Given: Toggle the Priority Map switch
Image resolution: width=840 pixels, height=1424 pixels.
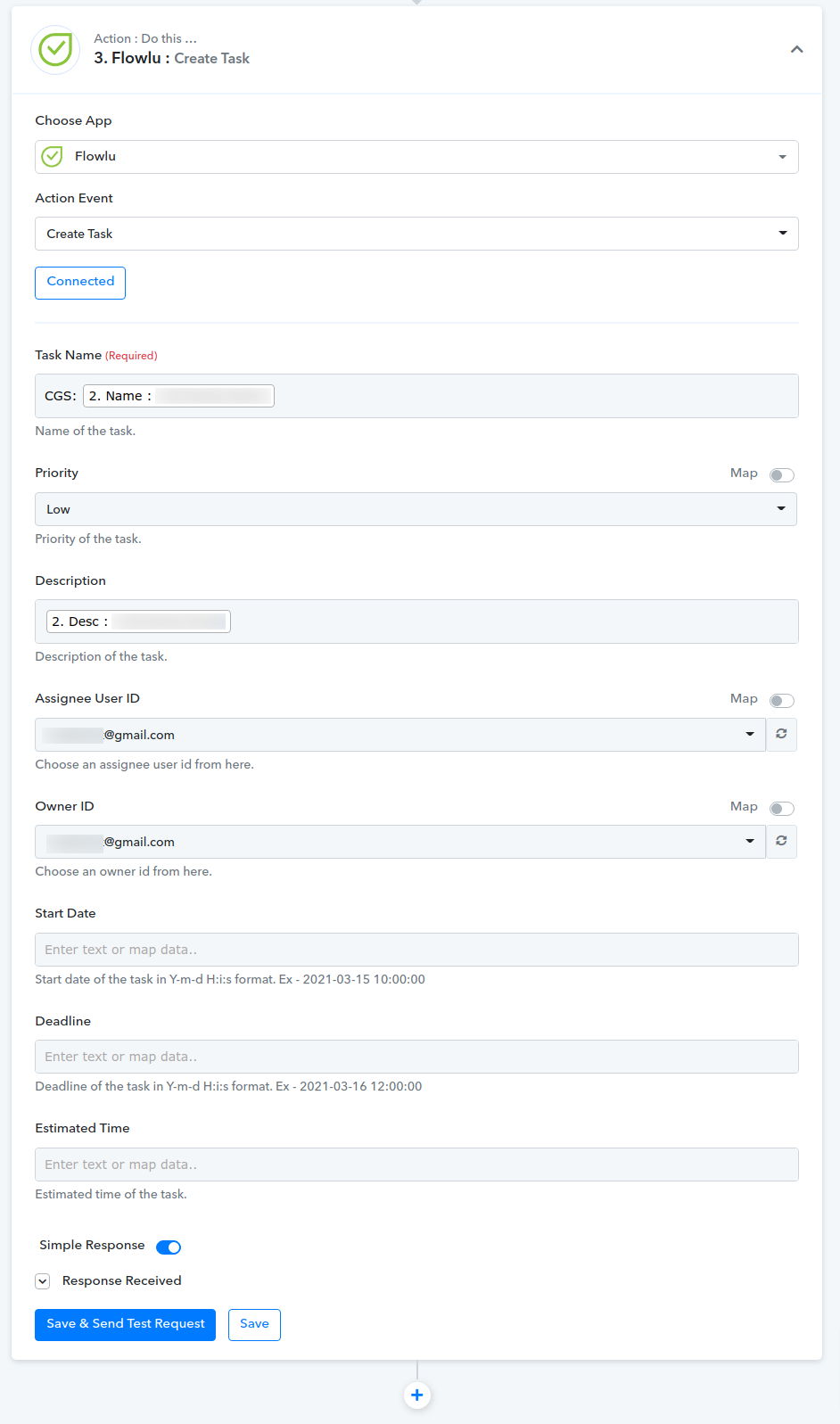Looking at the screenshot, I should 782,474.
